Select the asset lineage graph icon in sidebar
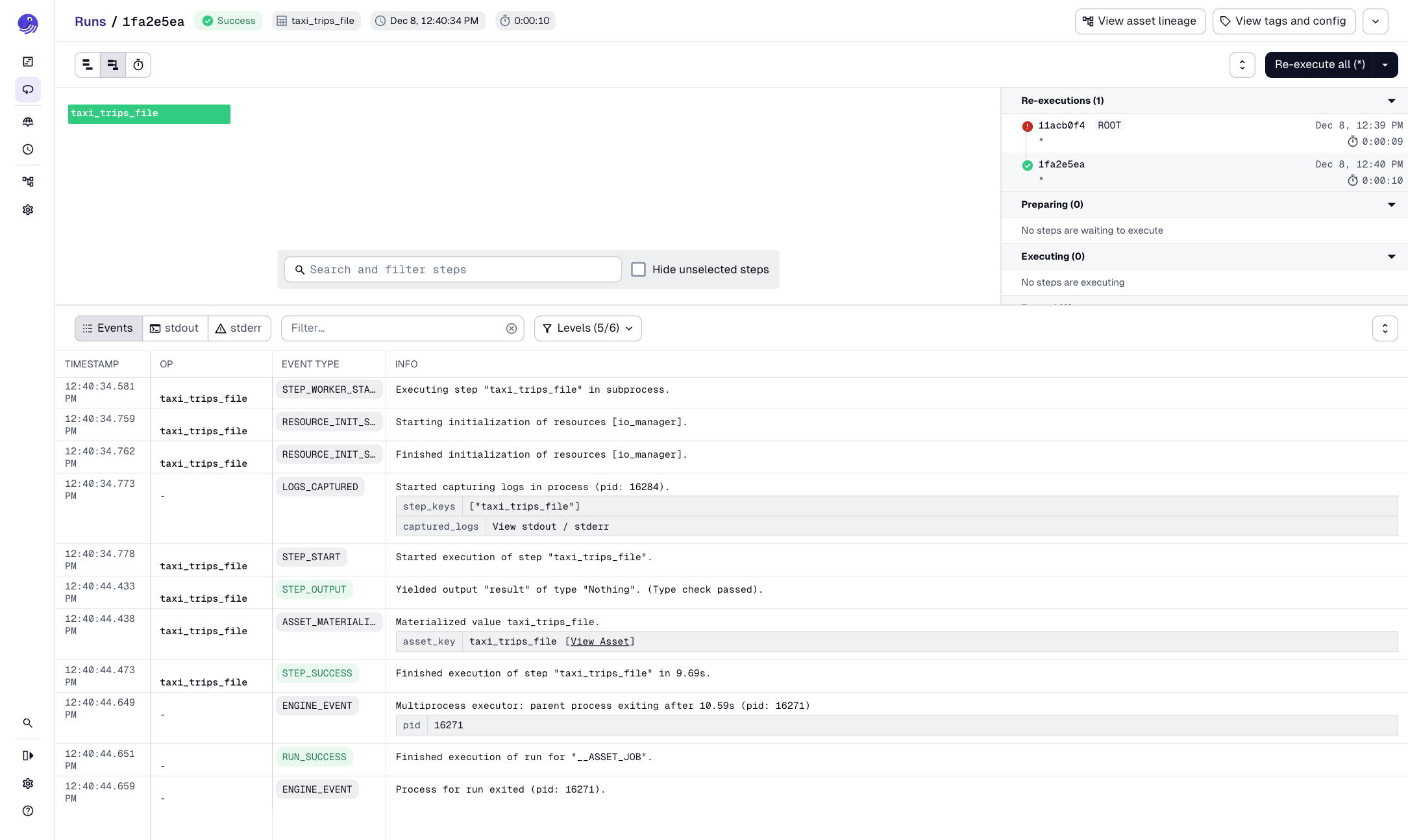The width and height of the screenshot is (1408, 840). pos(28,181)
